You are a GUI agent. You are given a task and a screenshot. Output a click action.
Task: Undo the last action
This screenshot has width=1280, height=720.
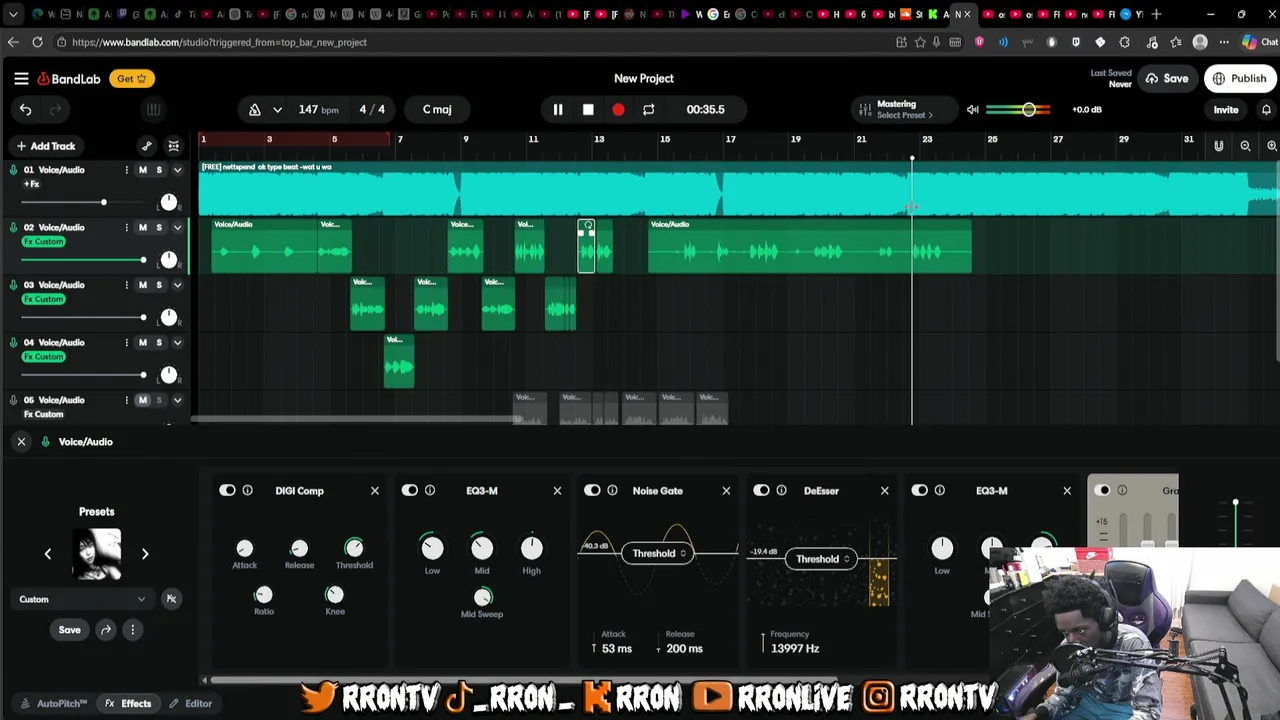[26, 110]
